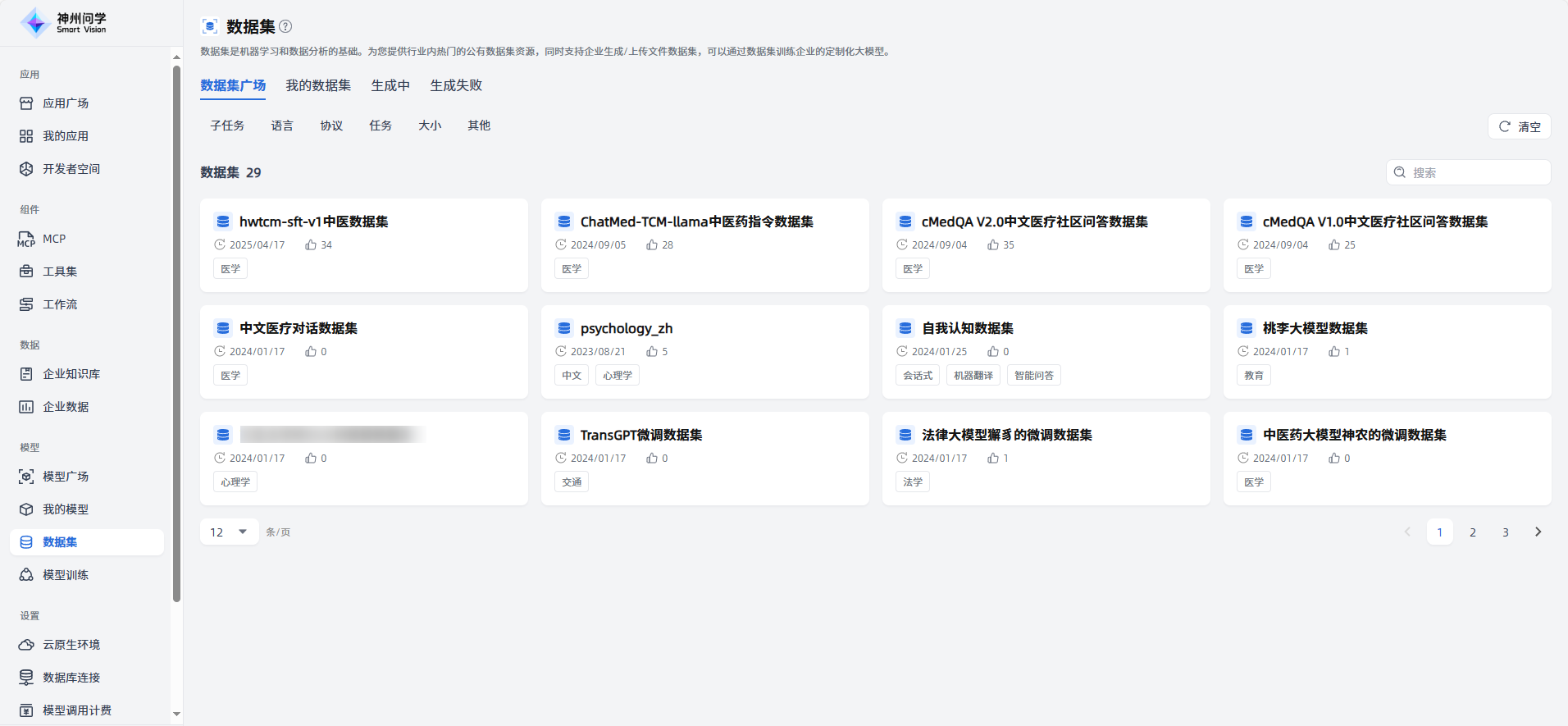Screen dimensions: 1568x726
Task: Open the 大小 filter dropdown
Action: [430, 126]
